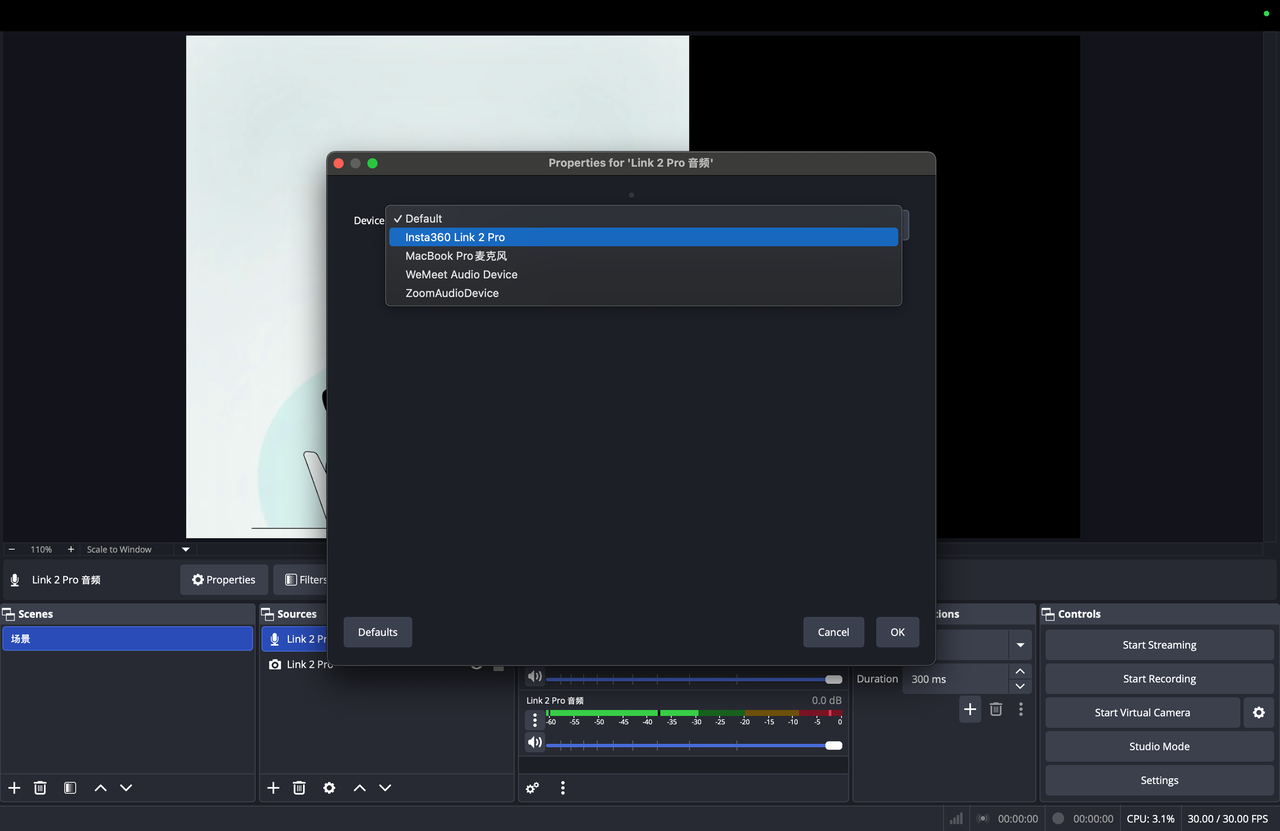Remove selected source with trash icon

click(299, 788)
